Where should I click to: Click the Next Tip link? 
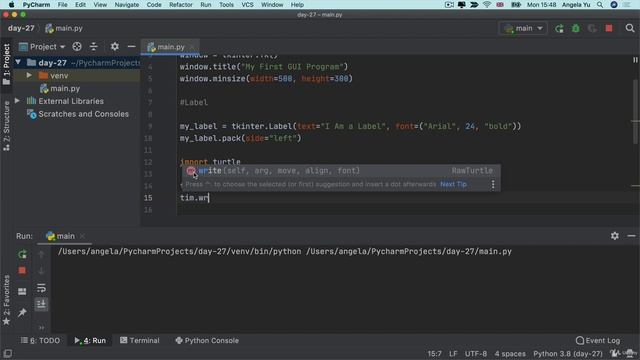click(453, 184)
